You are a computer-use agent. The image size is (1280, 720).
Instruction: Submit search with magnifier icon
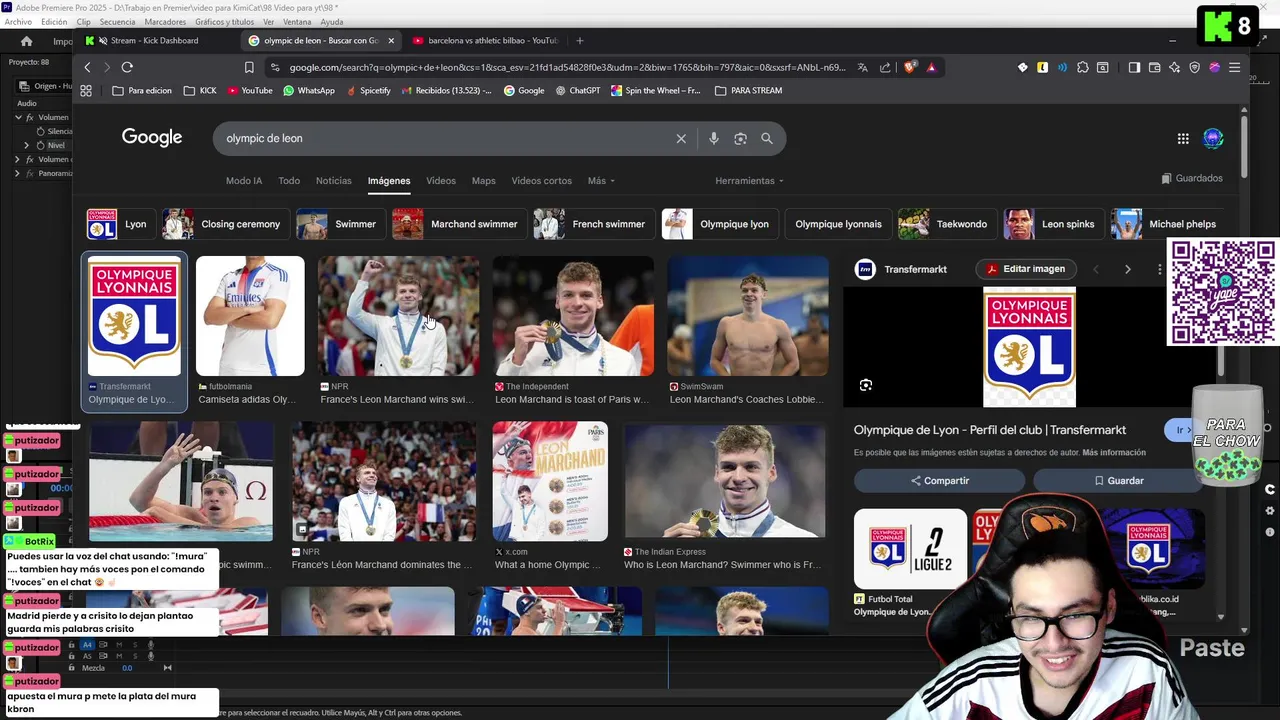(767, 138)
